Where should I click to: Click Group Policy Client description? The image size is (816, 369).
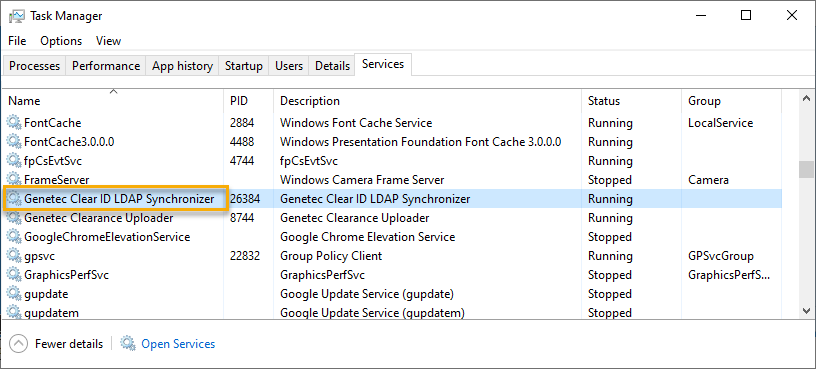click(331, 256)
